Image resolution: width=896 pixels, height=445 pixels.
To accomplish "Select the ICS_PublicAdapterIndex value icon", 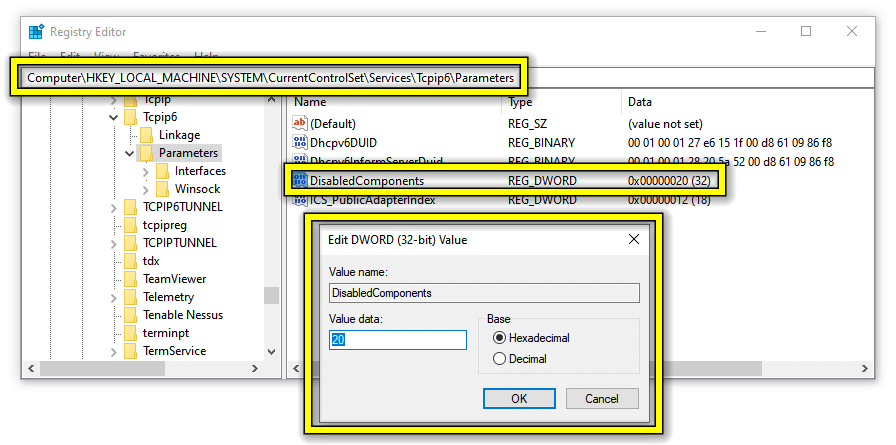I will [300, 200].
